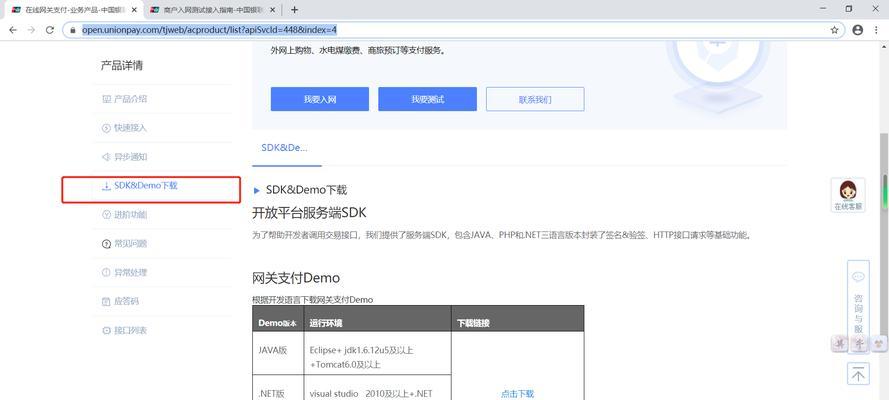Click the 我要入网 button
The height and width of the screenshot is (400, 889).
(x=320, y=99)
